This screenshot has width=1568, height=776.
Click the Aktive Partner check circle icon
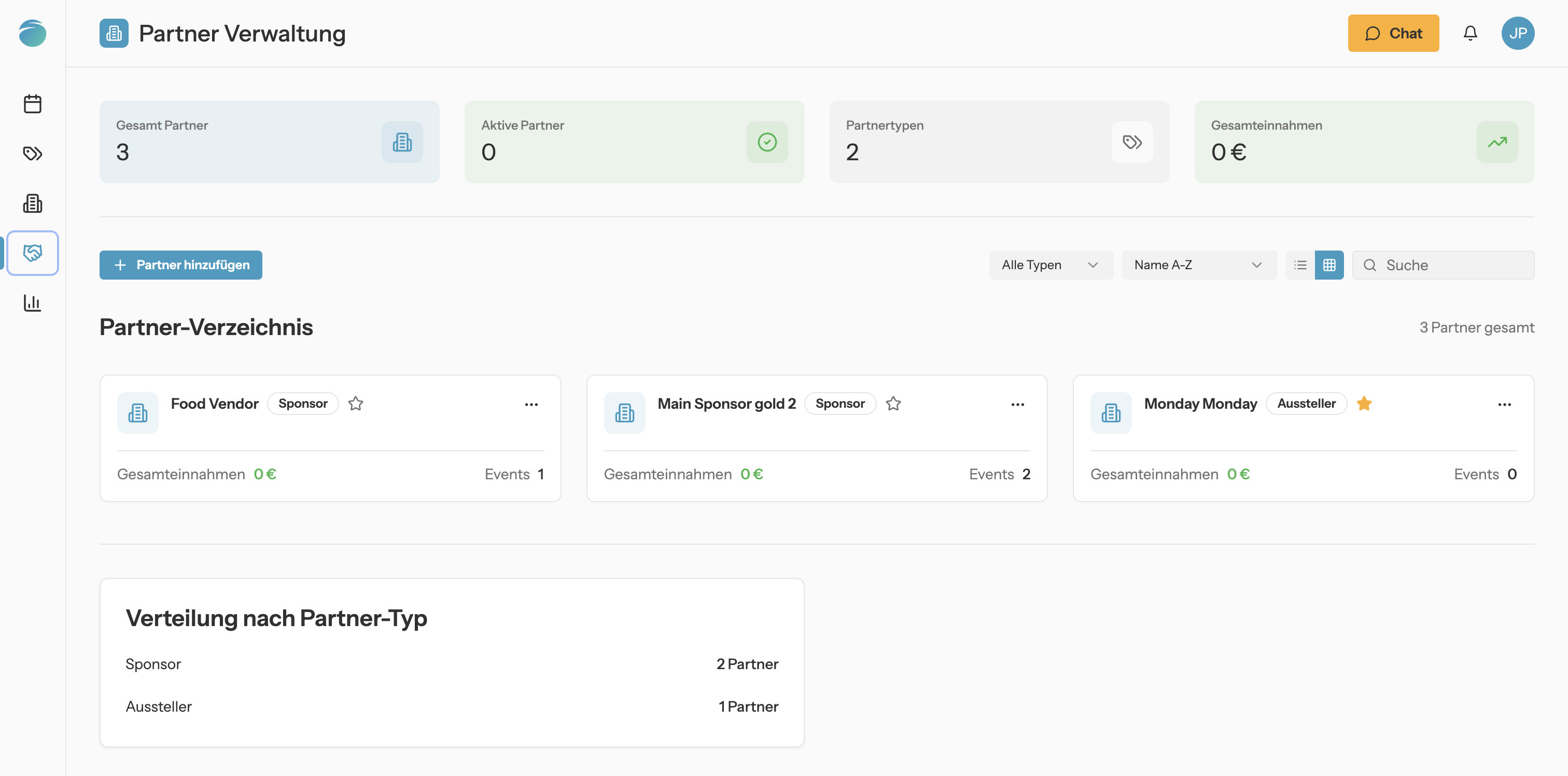pos(767,142)
